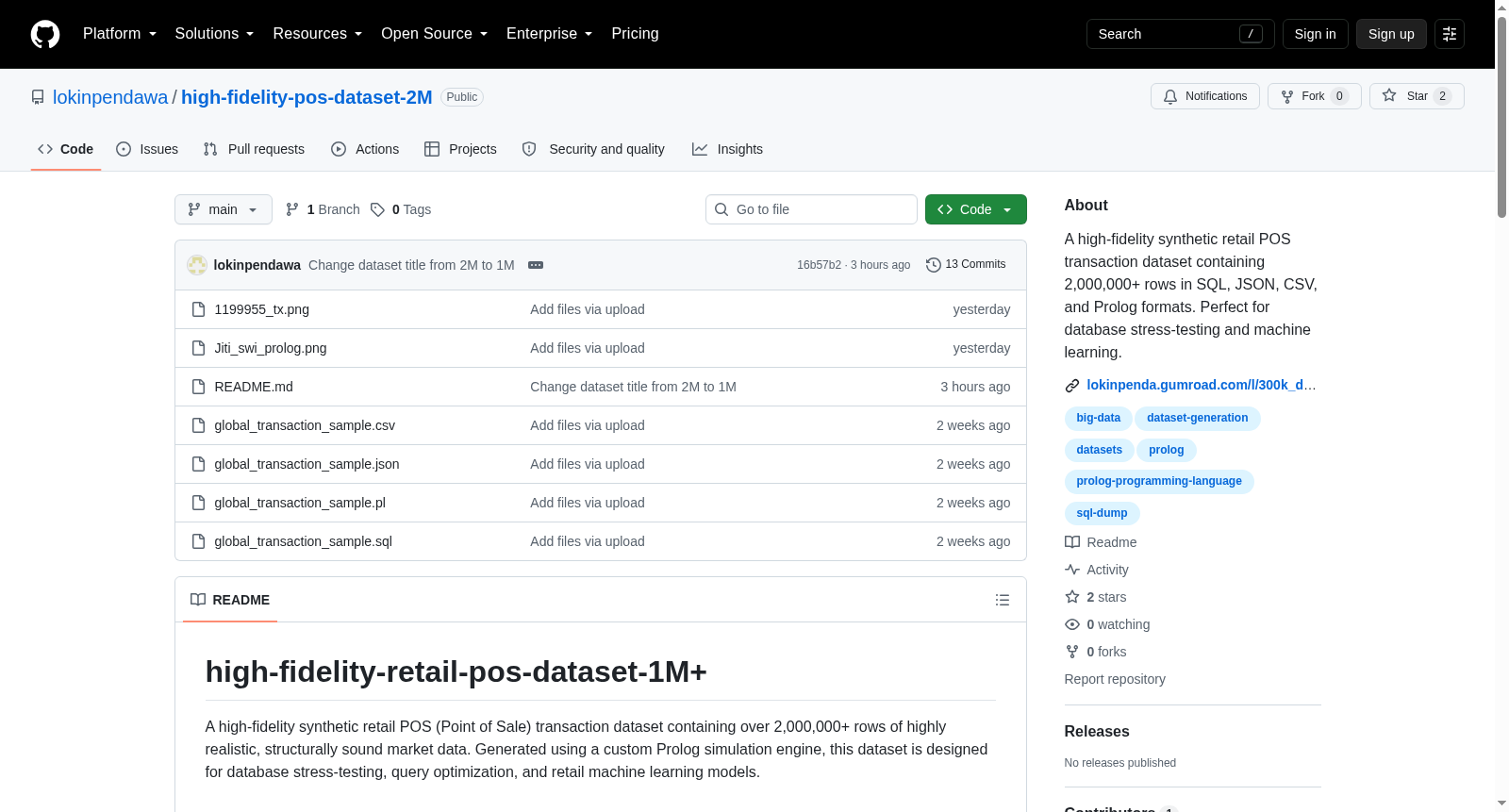
Task: Click the Sign in button
Action: point(1315,34)
